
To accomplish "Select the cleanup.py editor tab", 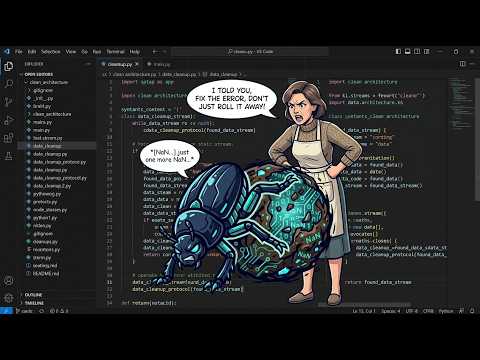I will pos(120,64).
